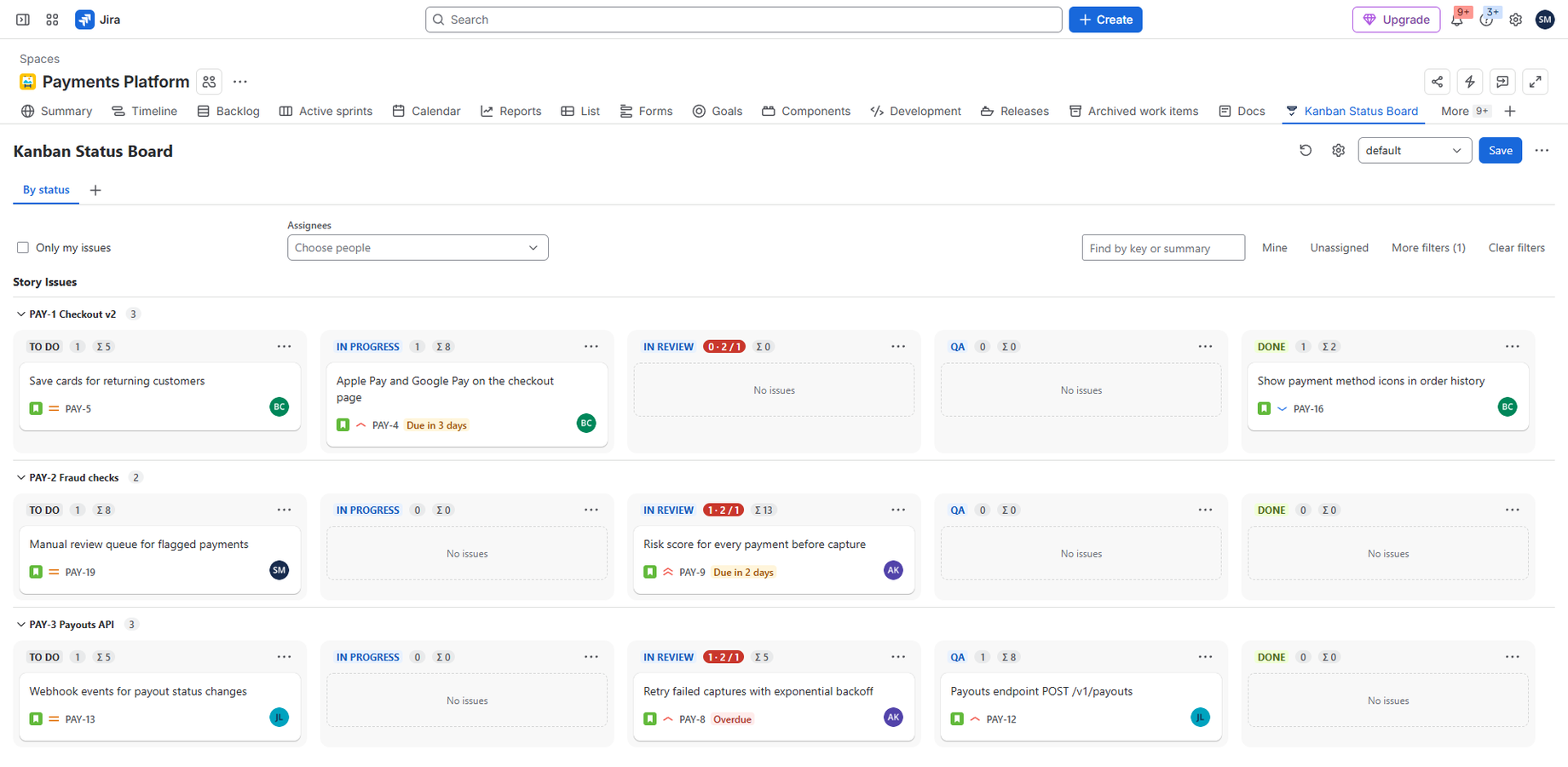Open card Risk score for every payment
The width and height of the screenshot is (1568, 767).
click(x=774, y=560)
